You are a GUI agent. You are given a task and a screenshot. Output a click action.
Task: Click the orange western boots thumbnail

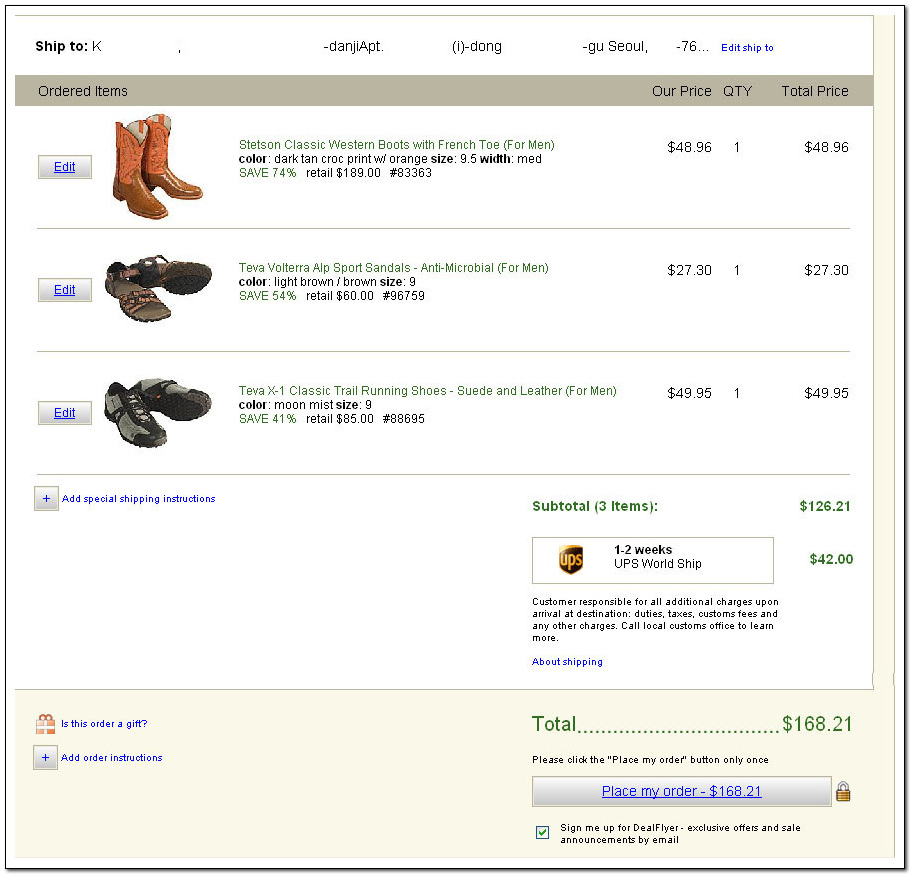[x=158, y=167]
